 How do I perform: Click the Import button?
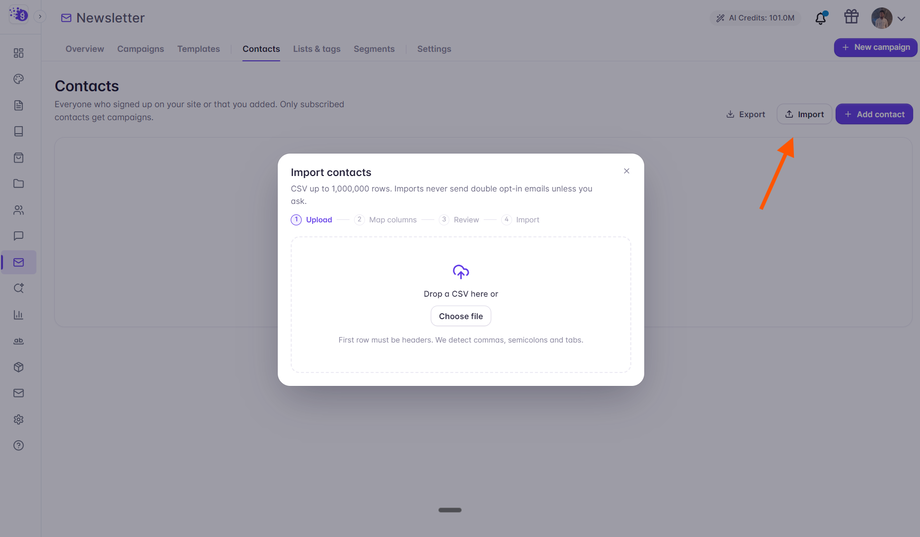(x=804, y=114)
